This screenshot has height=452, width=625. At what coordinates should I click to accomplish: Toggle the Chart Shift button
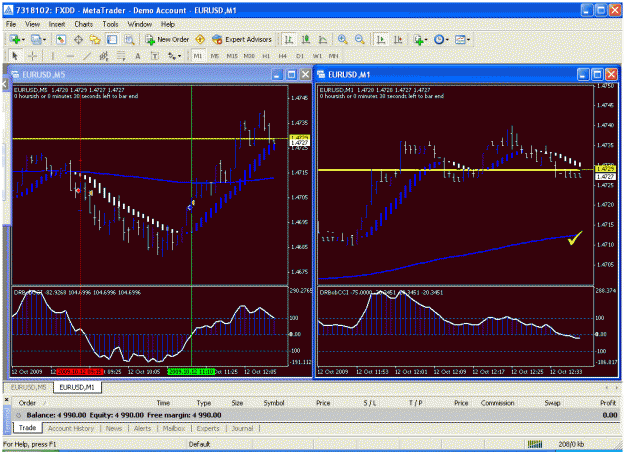coord(398,39)
